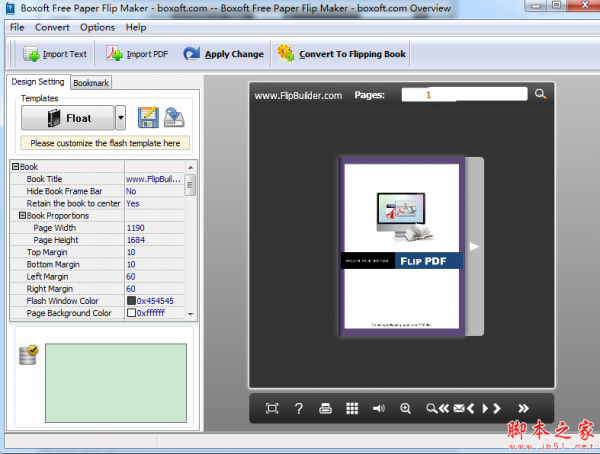
Task: Flip to next page using right book arrow
Action: click(474, 246)
